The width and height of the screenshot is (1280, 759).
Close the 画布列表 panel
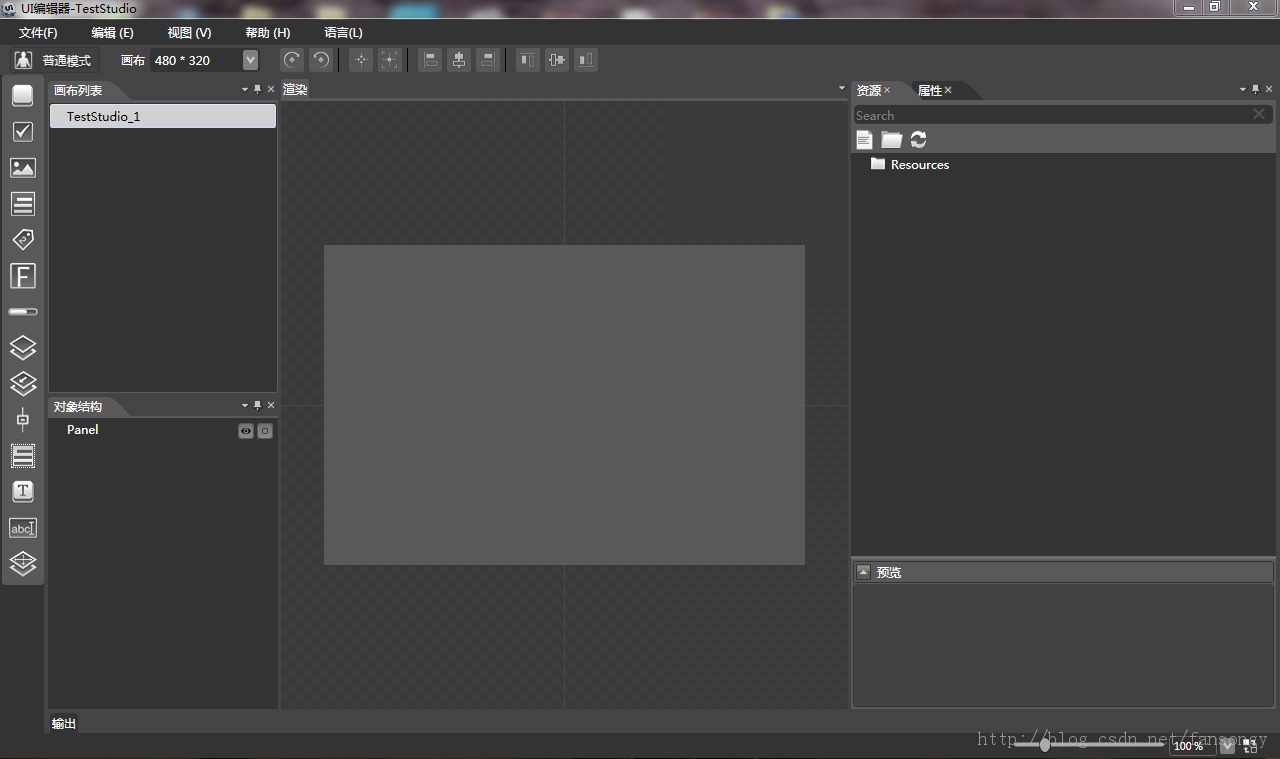pos(270,89)
